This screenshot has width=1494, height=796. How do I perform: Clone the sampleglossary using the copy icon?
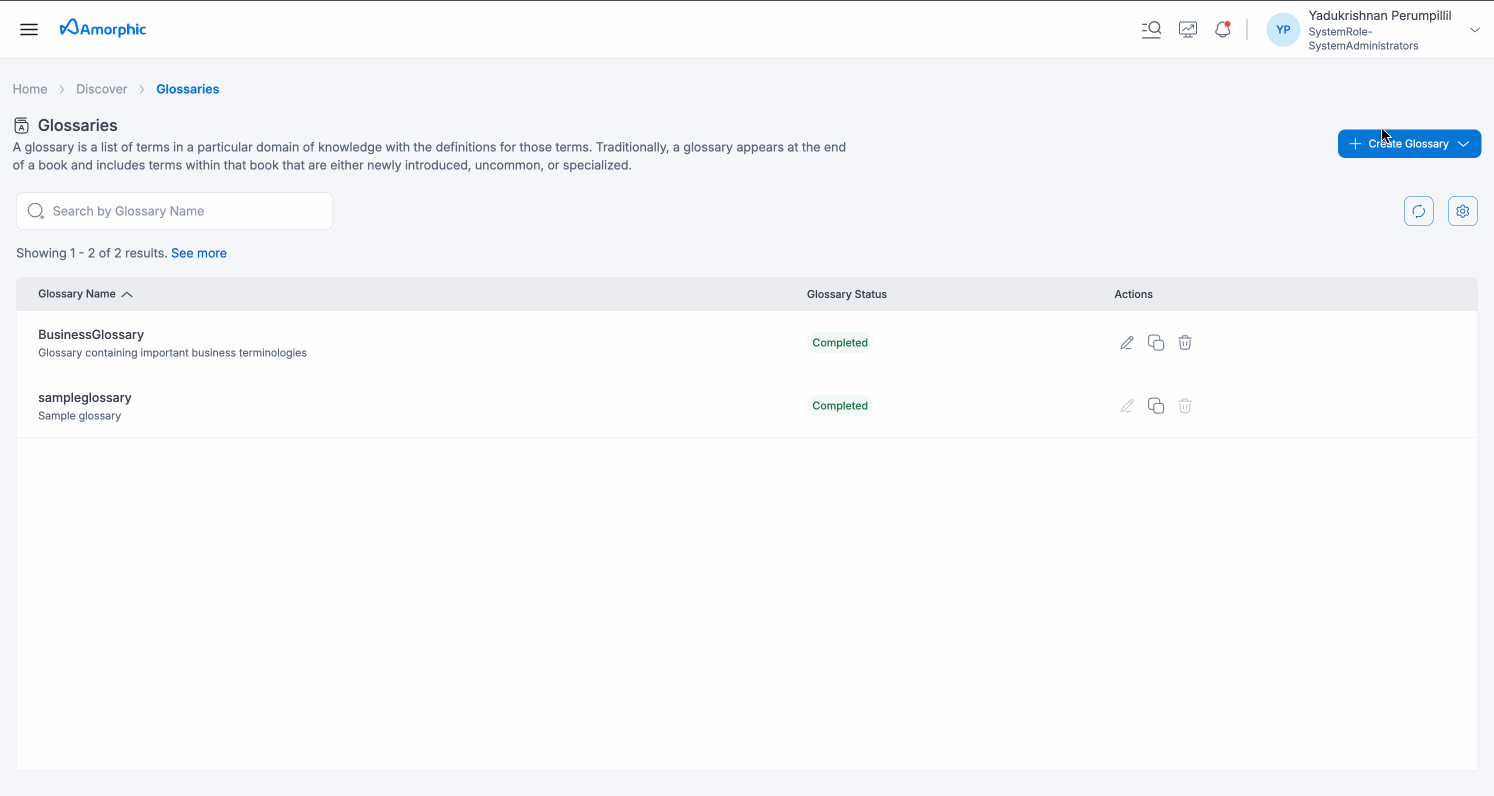tap(1156, 405)
